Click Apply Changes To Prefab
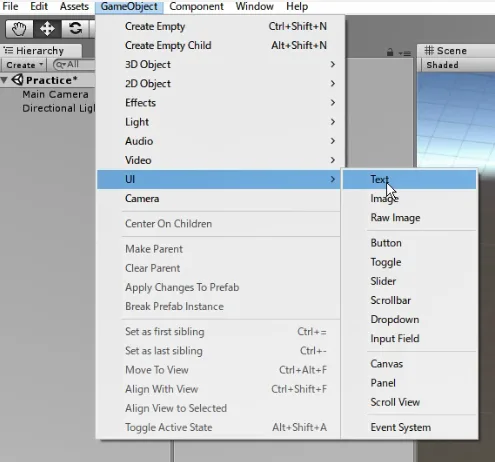Screen dimensions: 495x462 (x=219, y=287)
